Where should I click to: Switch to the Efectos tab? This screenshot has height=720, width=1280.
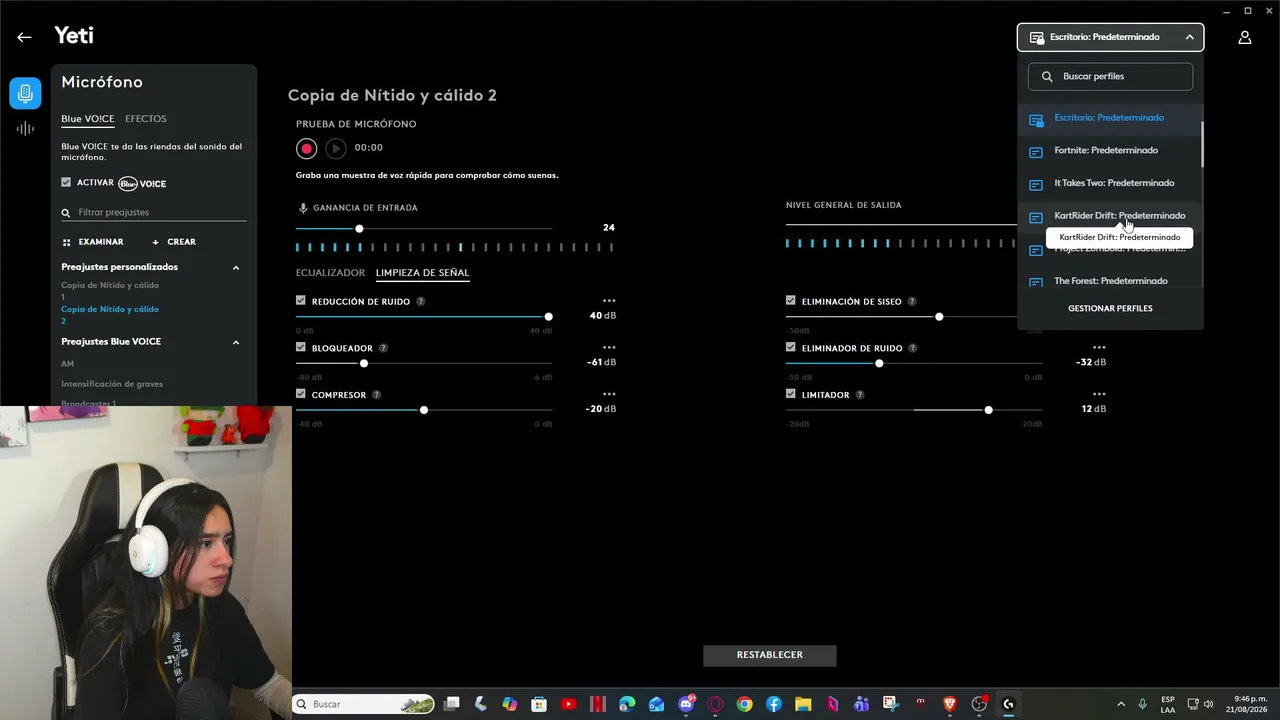point(146,119)
